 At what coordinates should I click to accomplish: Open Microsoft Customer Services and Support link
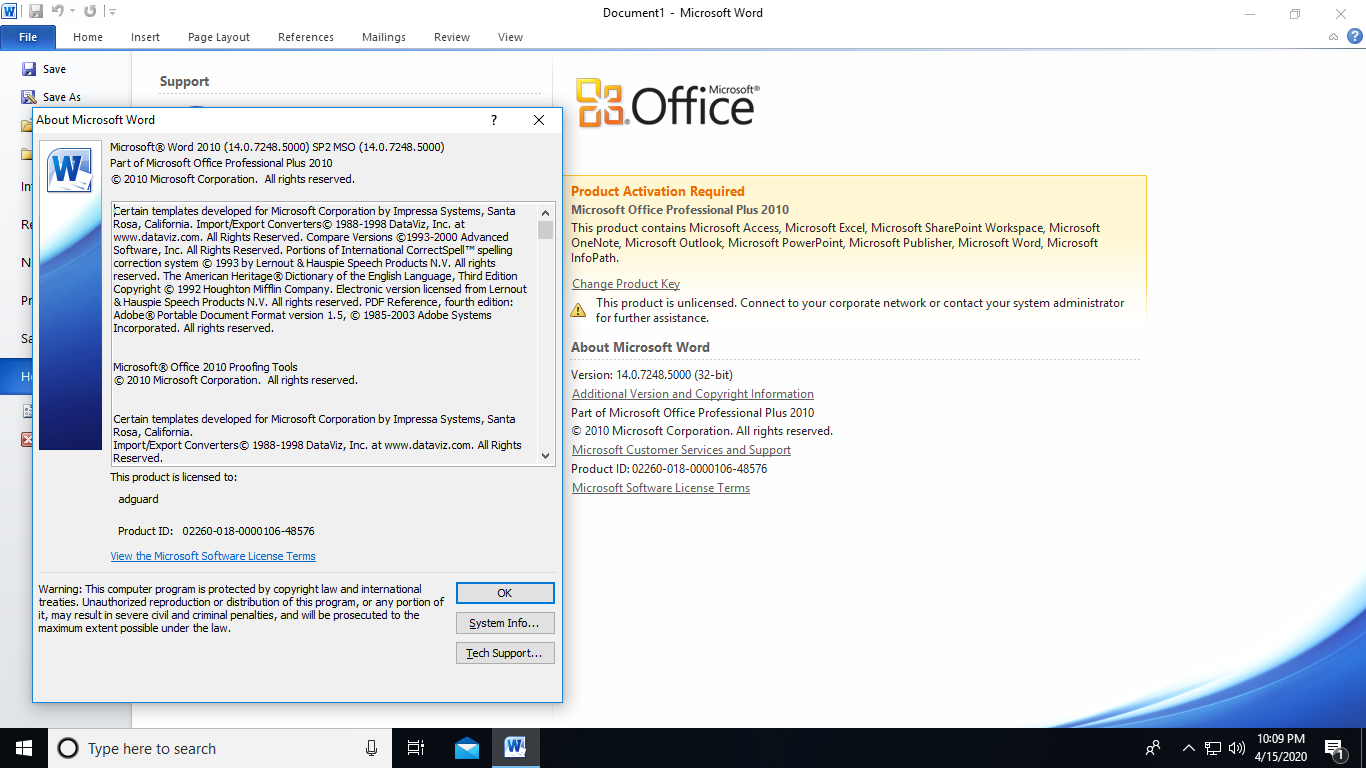[x=681, y=450]
